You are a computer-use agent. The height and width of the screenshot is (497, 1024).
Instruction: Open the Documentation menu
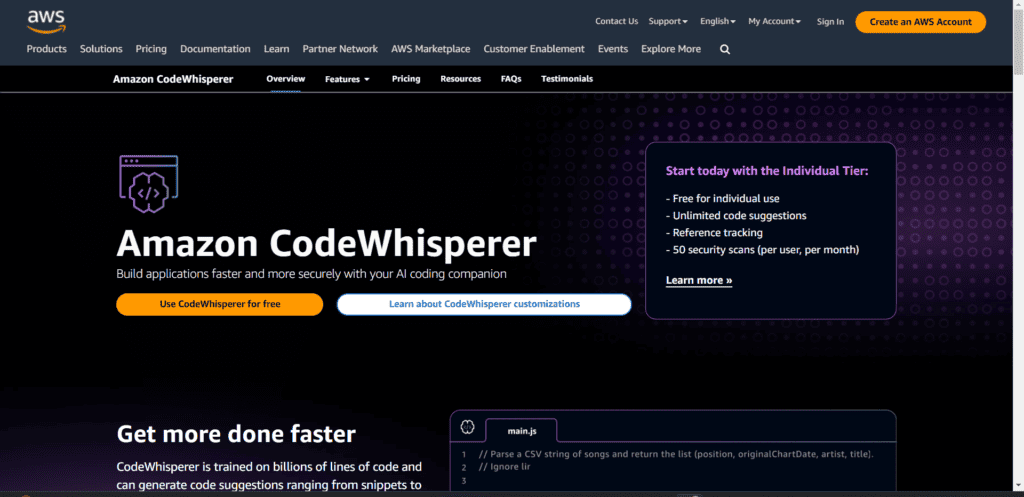pyautogui.click(x=215, y=49)
